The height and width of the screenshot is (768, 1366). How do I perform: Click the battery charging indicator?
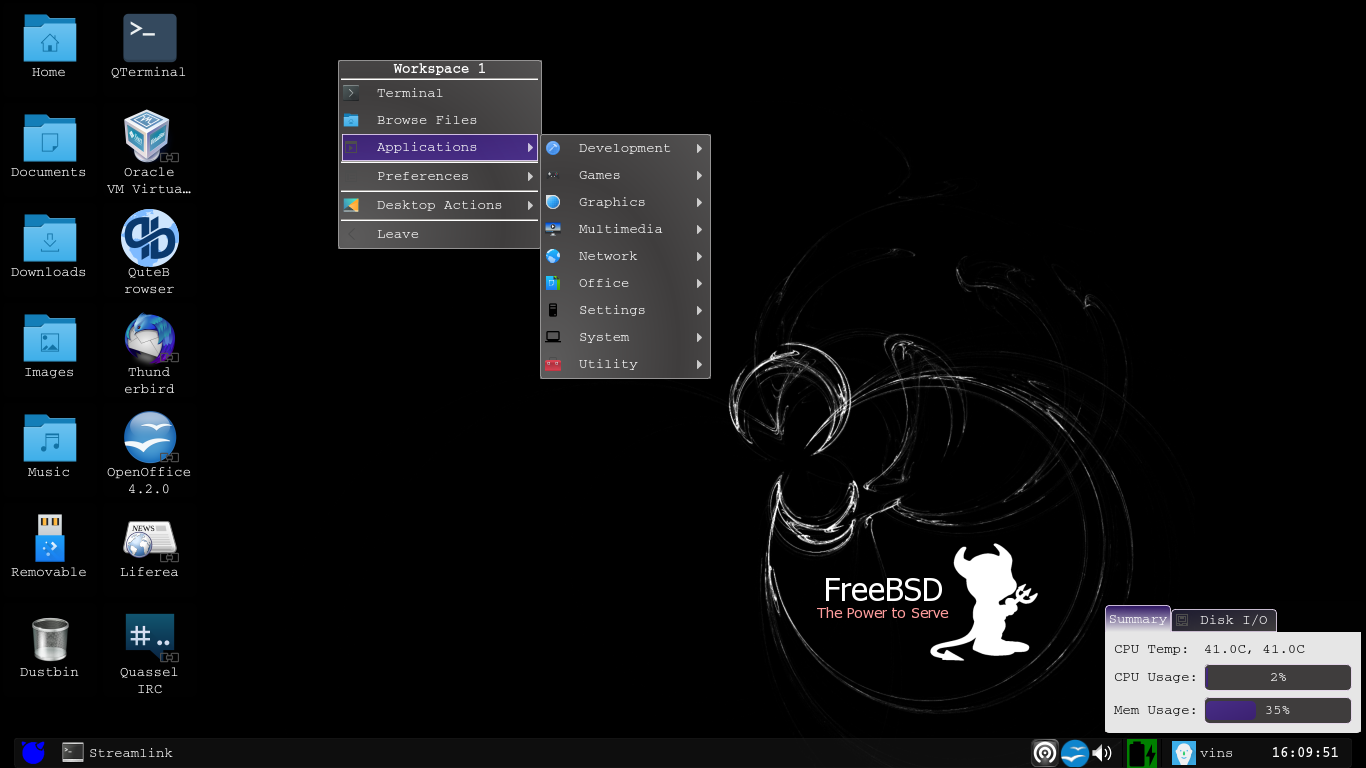click(x=1142, y=753)
